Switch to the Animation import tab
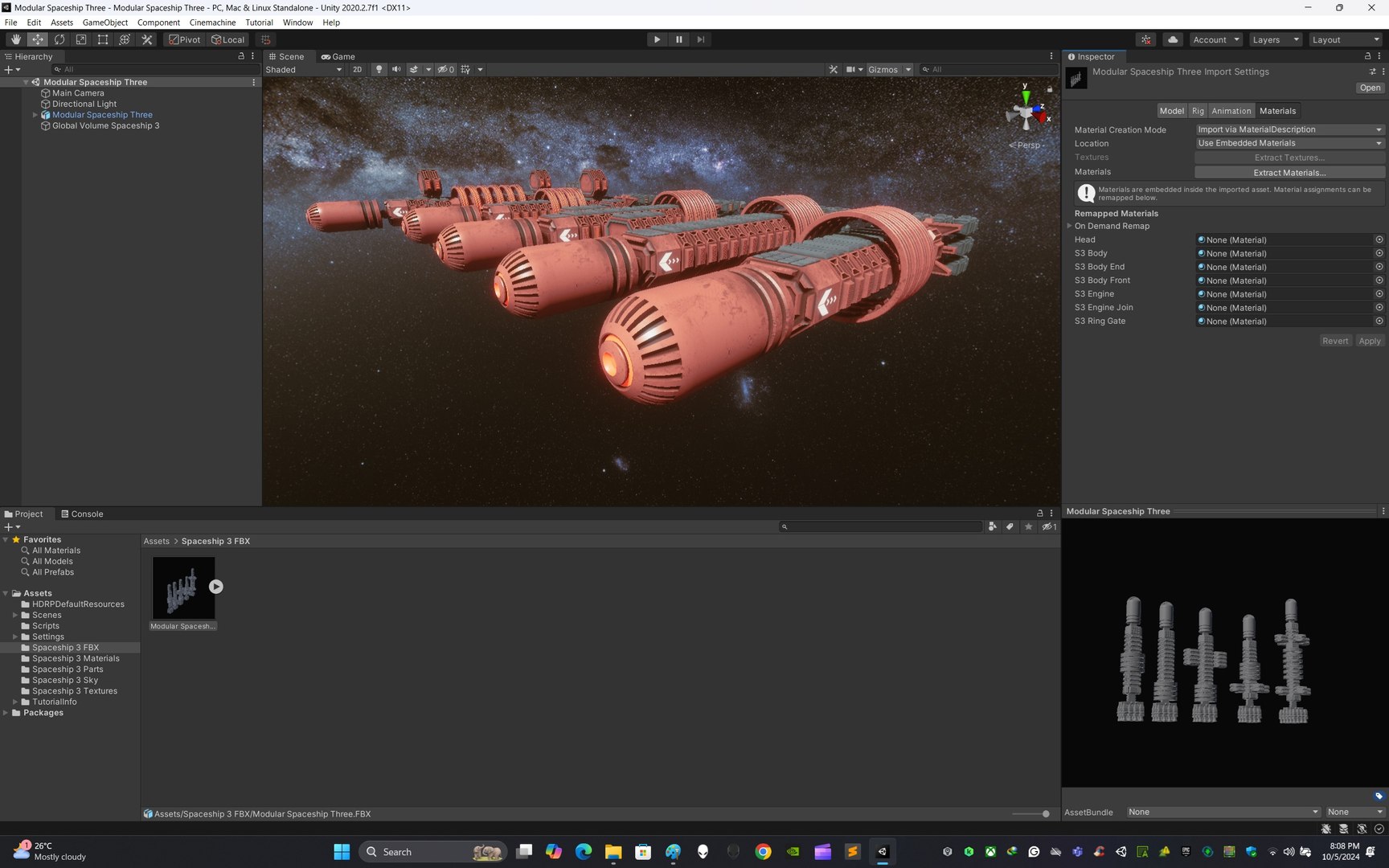Screen dimensions: 1389x868 click(x=1231, y=111)
